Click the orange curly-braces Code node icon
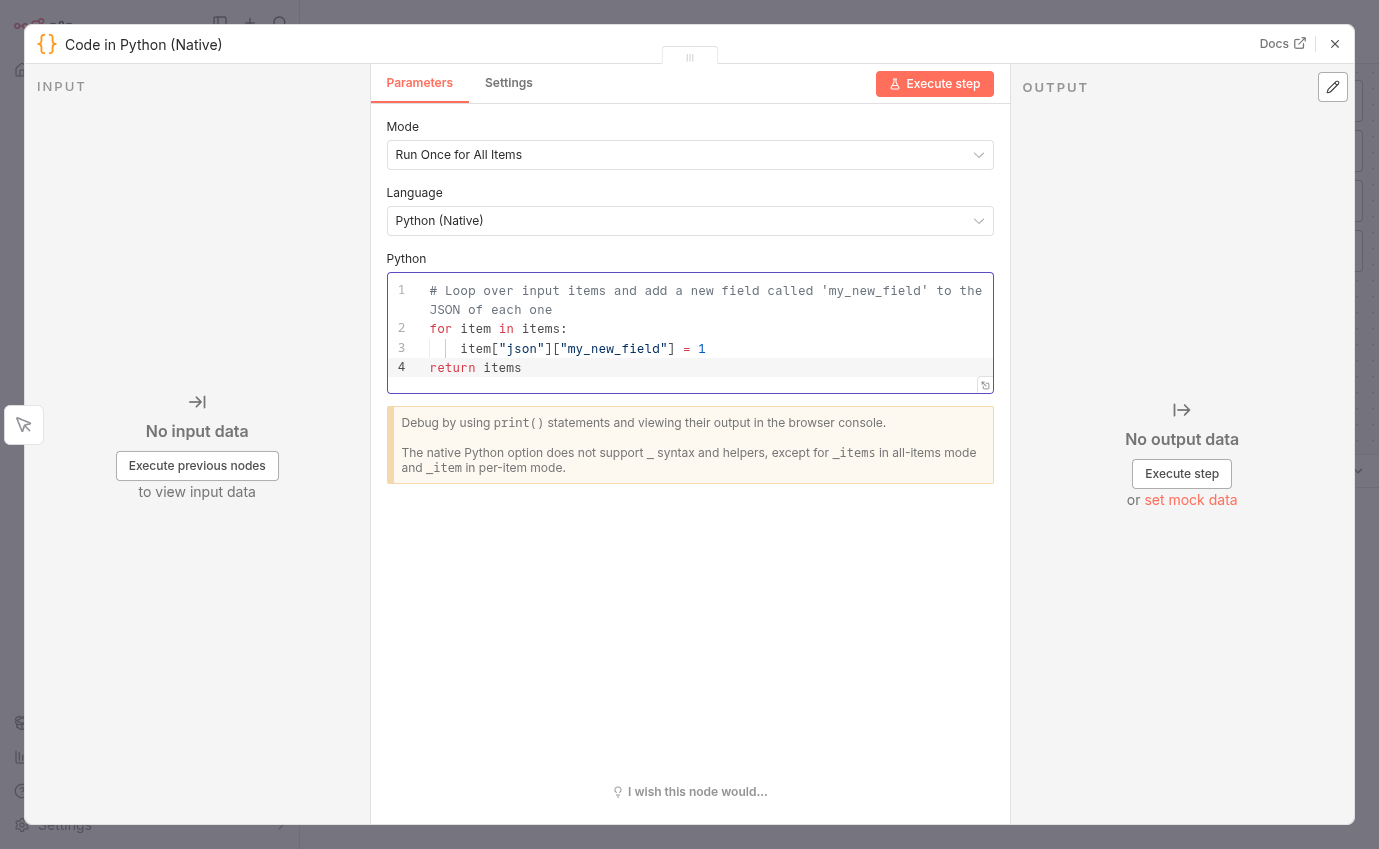This screenshot has width=1379, height=849. pos(46,44)
